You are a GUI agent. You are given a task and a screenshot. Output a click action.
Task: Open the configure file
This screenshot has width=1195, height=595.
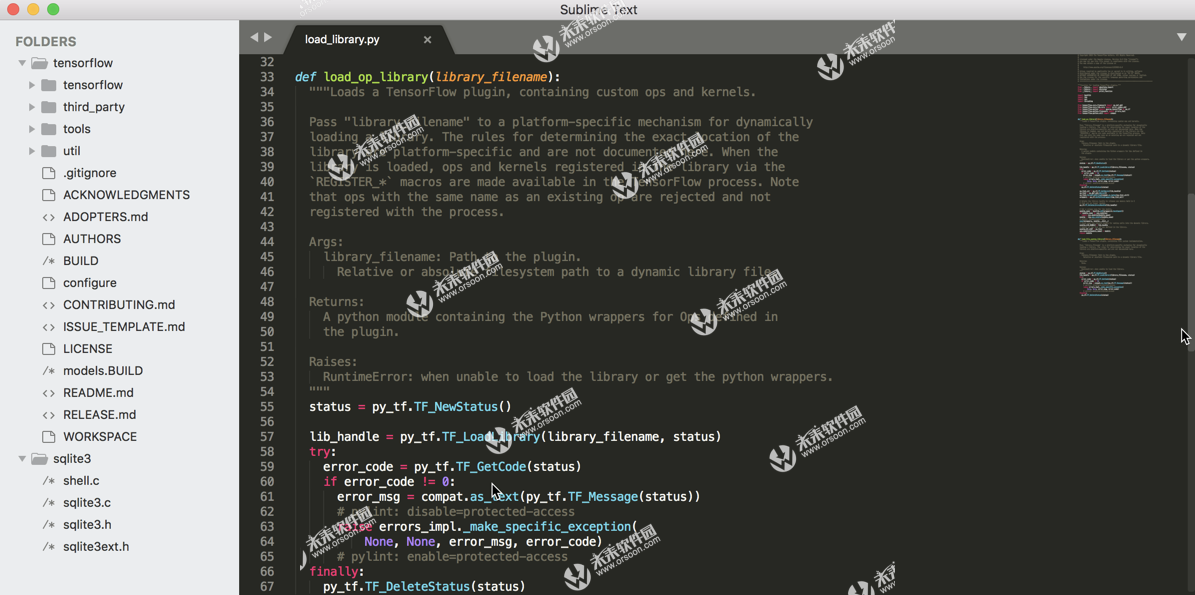90,283
